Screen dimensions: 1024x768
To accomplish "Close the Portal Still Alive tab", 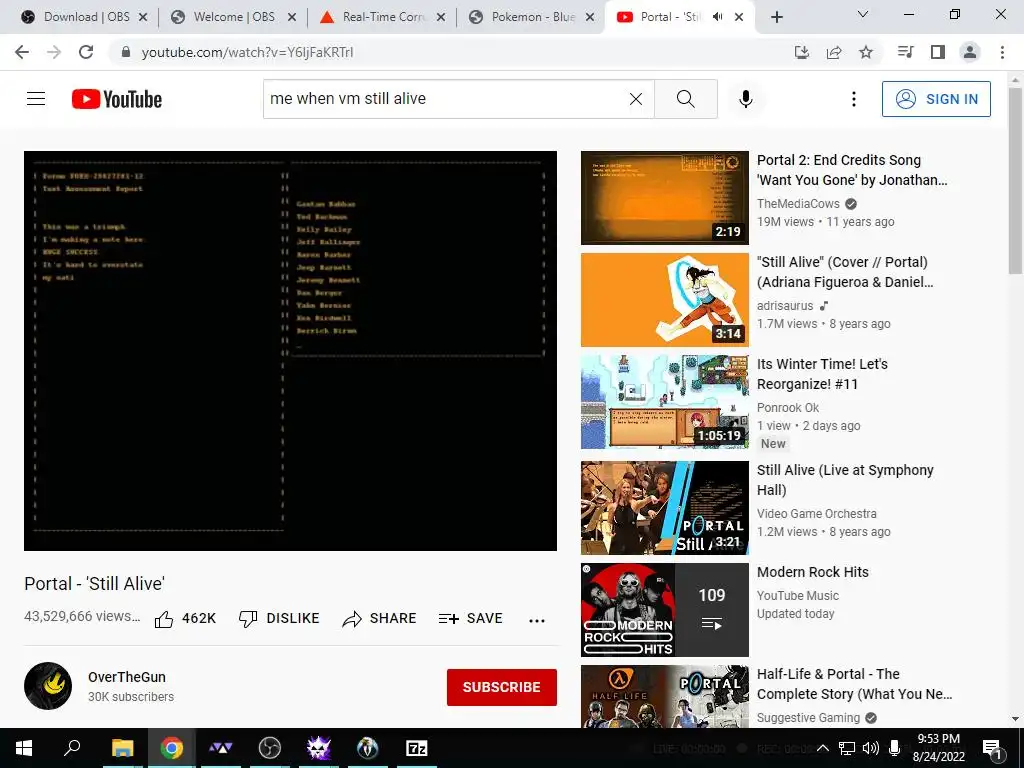I will pyautogui.click(x=739, y=17).
